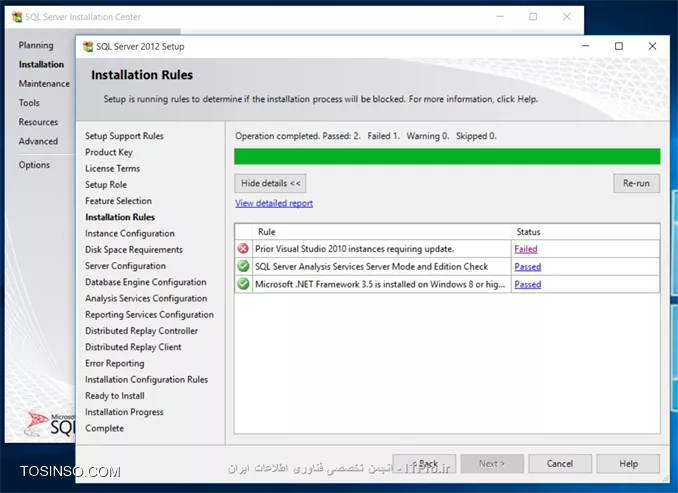Click Product Key step
The image size is (678, 493).
109,152
